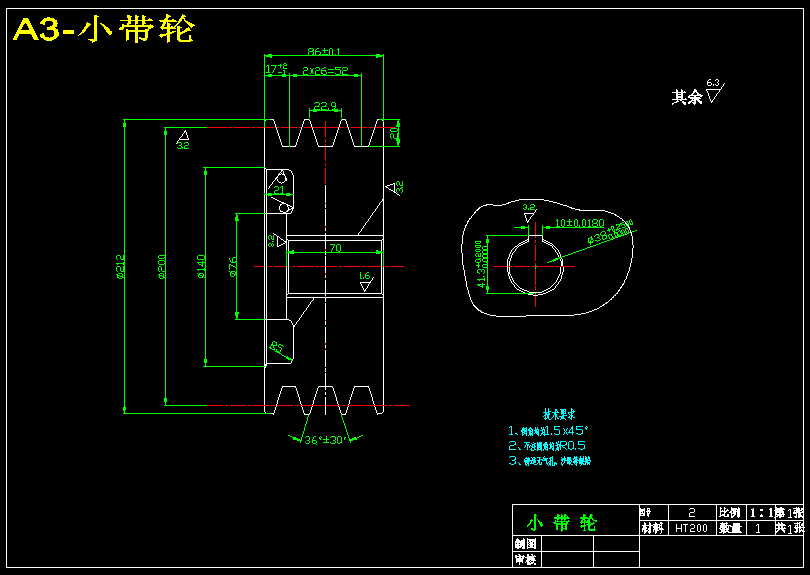The width and height of the screenshot is (810, 575).
Task: Select the 比例 label cell
Action: coord(730,512)
